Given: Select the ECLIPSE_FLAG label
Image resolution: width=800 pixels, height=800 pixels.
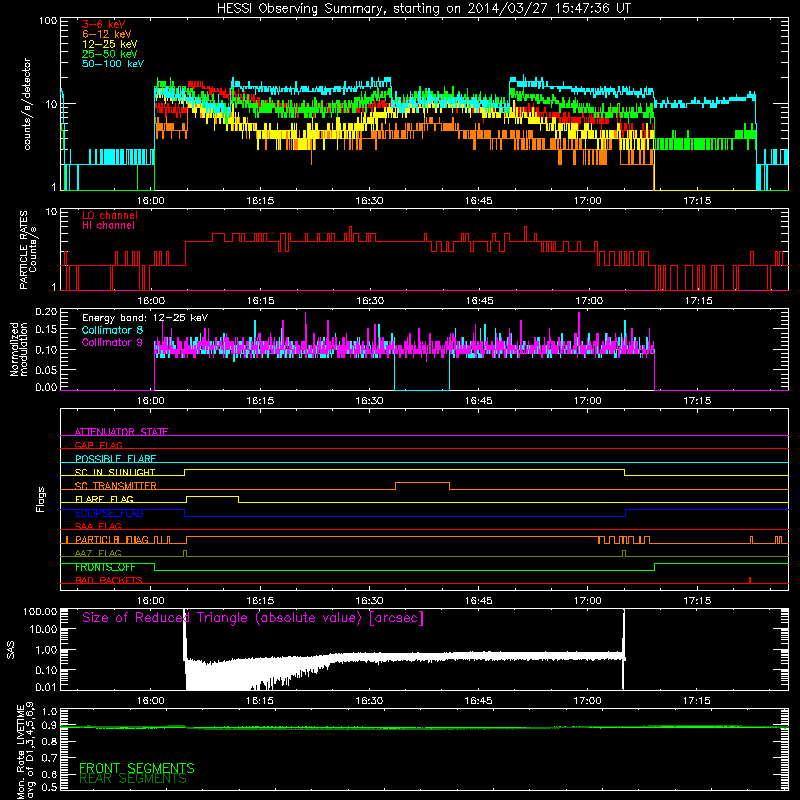Looking at the screenshot, I should click(109, 513).
